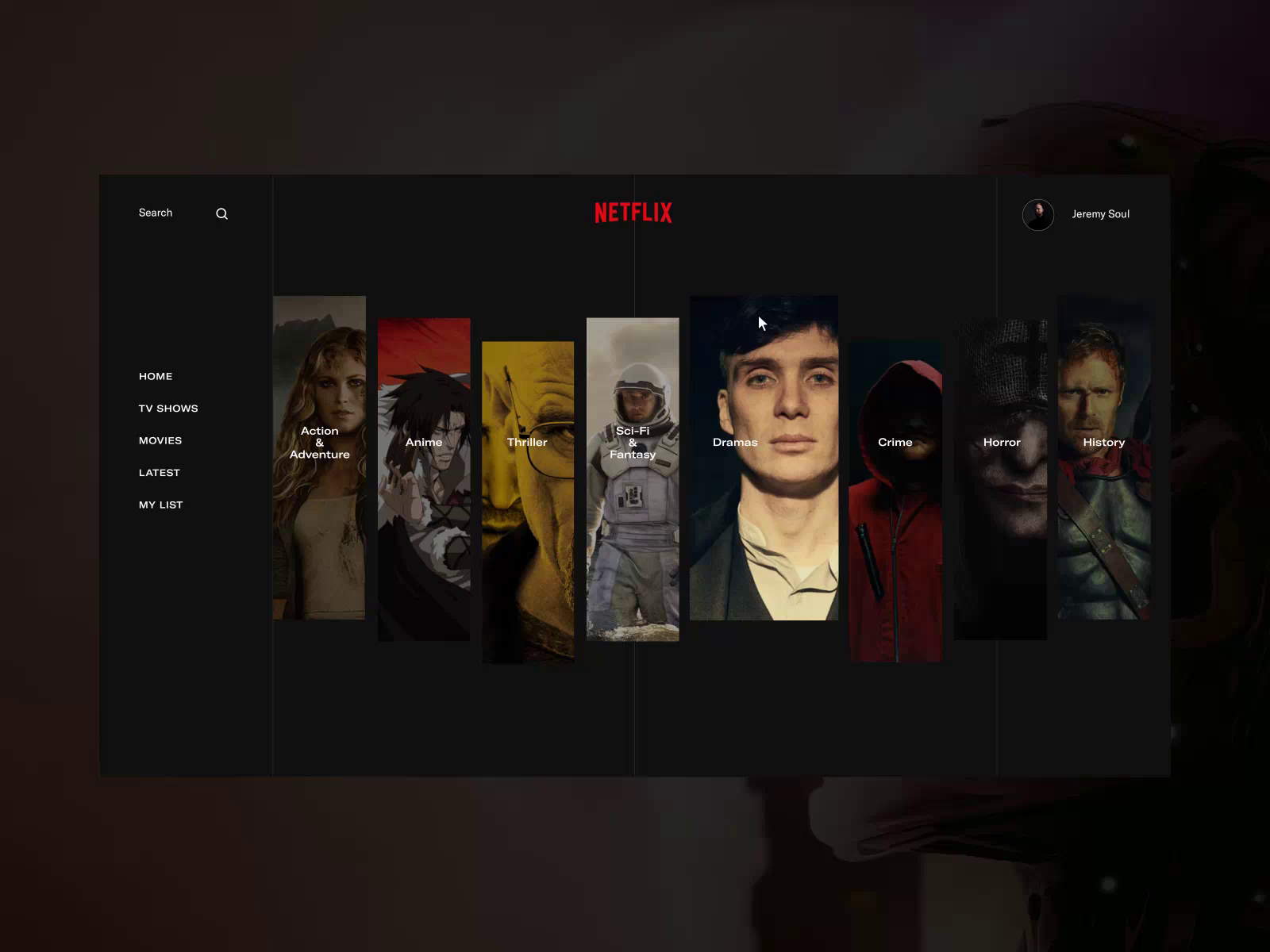Open LATEST in the sidebar
This screenshot has height=952, width=1270.
click(x=160, y=473)
